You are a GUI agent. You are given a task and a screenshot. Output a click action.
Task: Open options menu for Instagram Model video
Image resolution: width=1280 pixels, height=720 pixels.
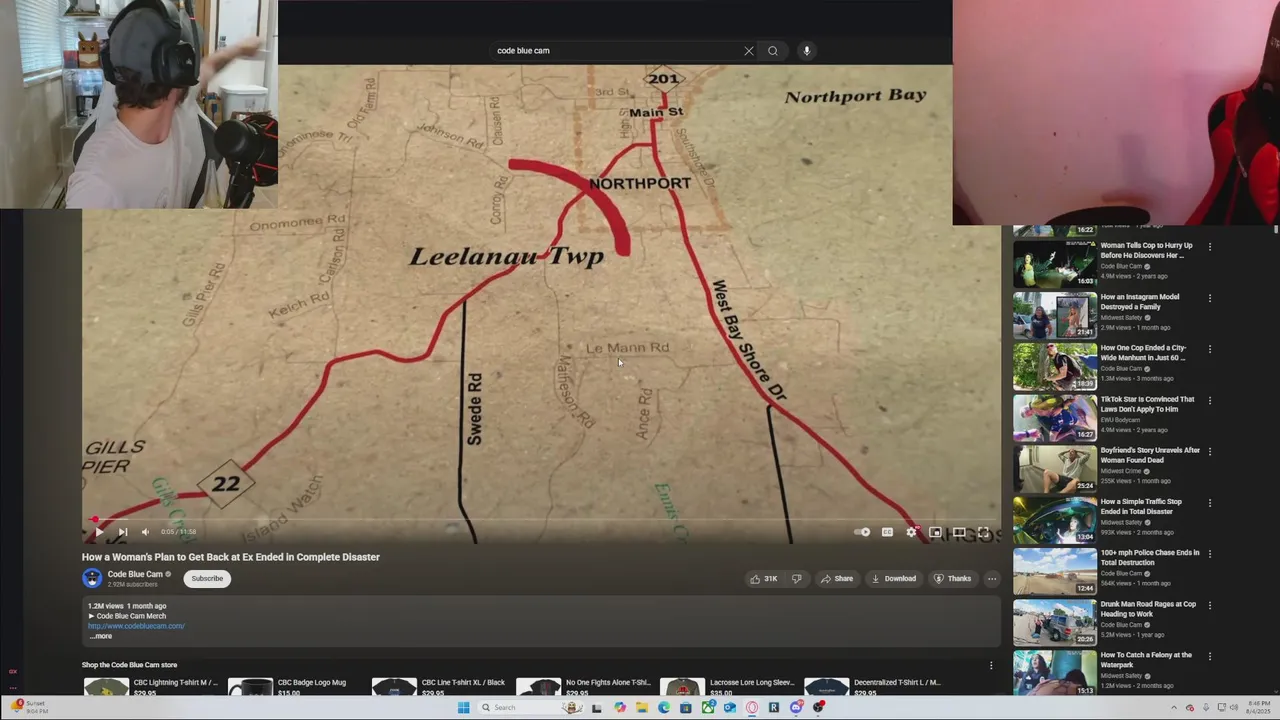[x=1209, y=298]
